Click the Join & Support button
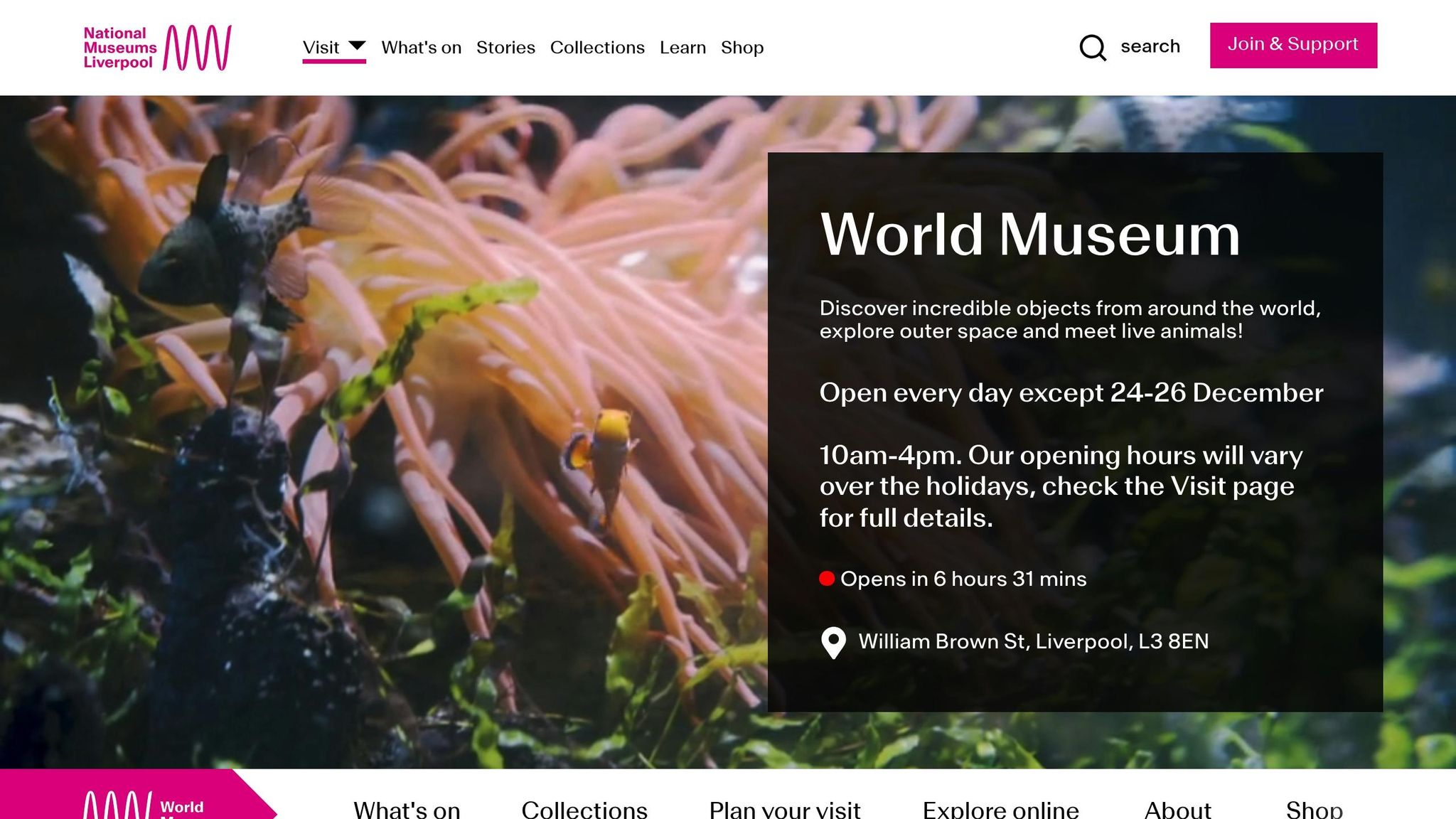This screenshot has height=819, width=1456. (x=1293, y=44)
